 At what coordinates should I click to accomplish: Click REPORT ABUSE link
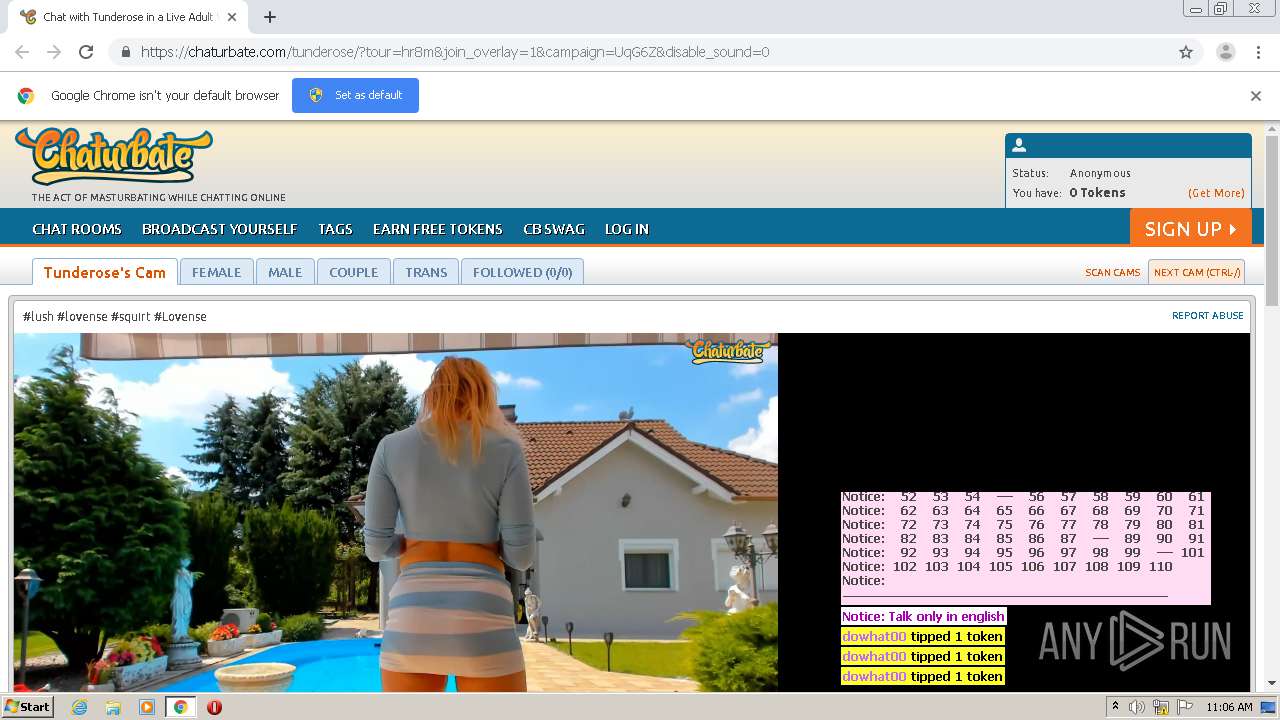pyautogui.click(x=1208, y=316)
